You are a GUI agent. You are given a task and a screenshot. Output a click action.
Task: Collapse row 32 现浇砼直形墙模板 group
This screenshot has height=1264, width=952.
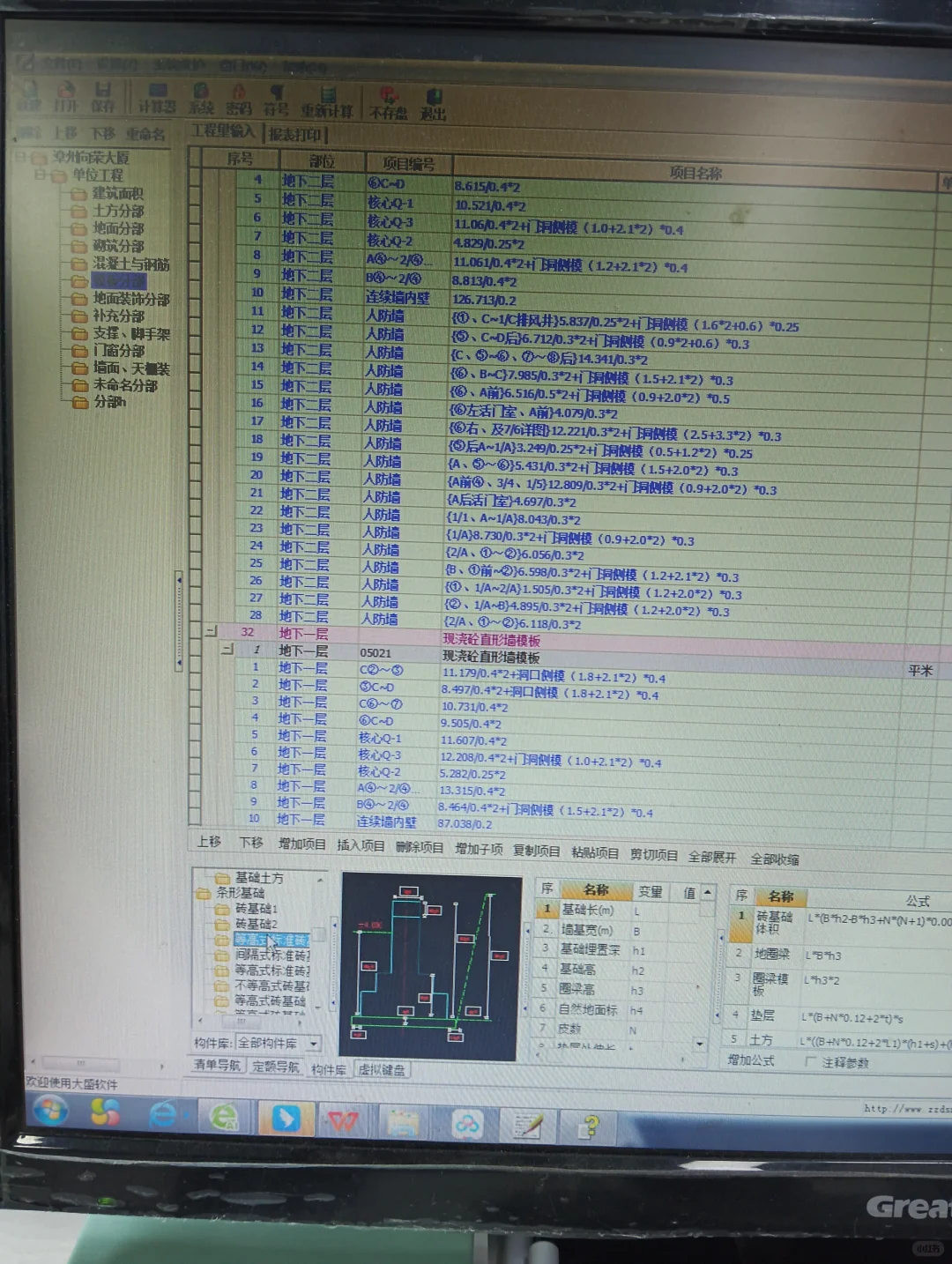(x=211, y=631)
